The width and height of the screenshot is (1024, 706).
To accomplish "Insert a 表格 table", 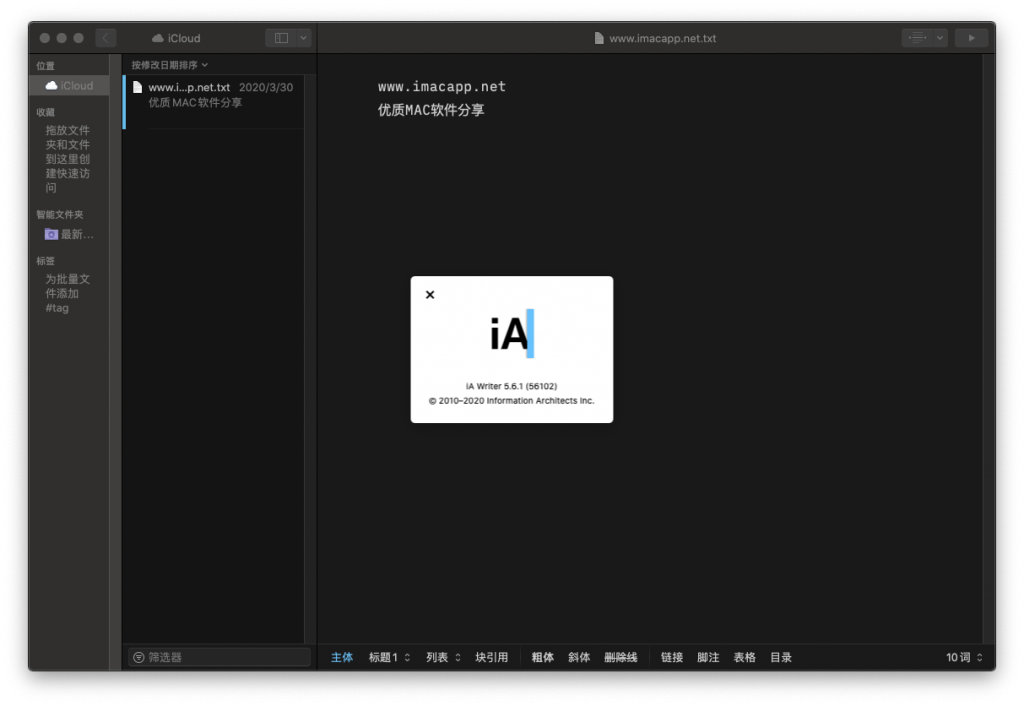I will tap(744, 657).
